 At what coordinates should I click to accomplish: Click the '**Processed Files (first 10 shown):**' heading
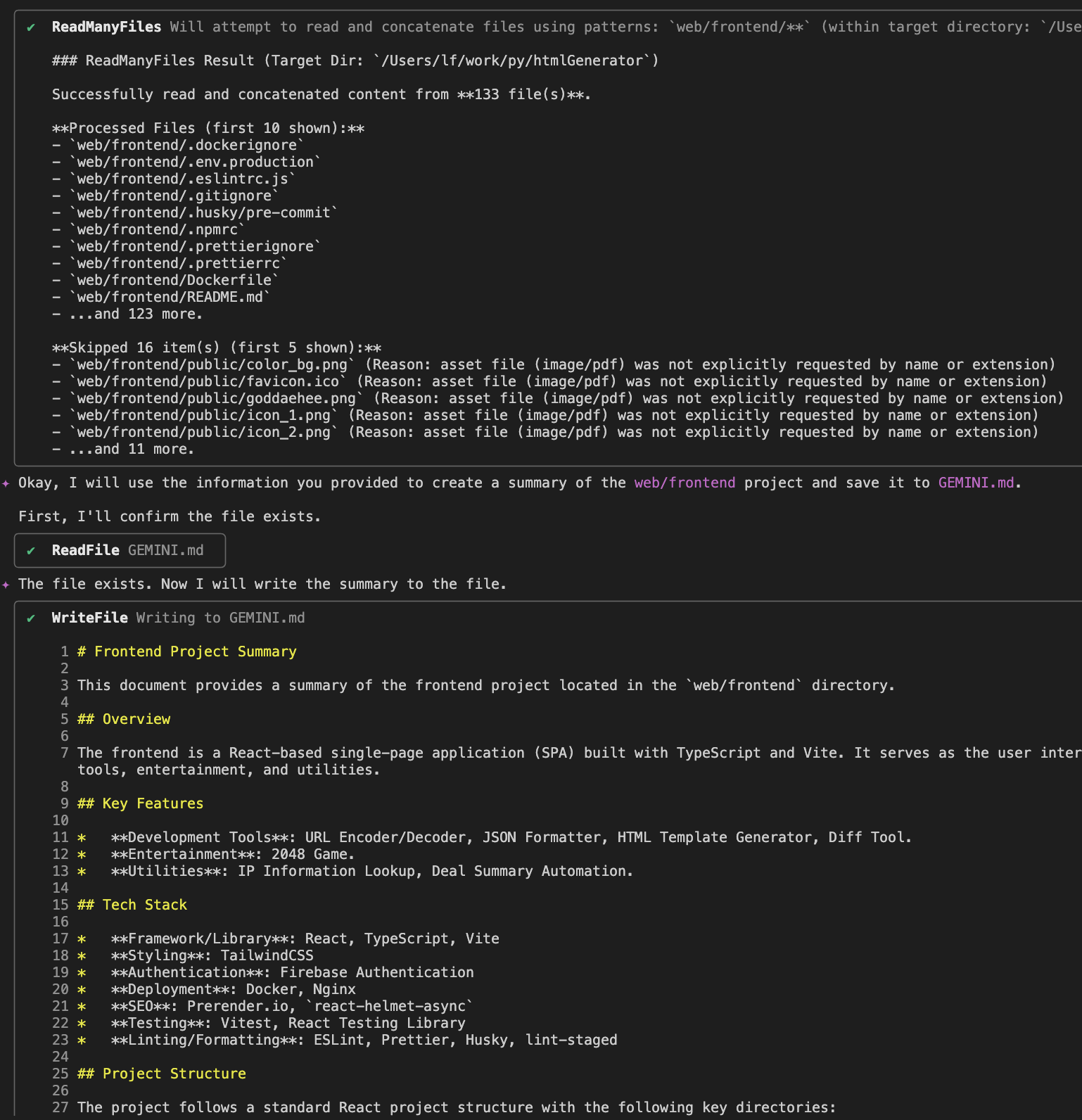tap(208, 128)
